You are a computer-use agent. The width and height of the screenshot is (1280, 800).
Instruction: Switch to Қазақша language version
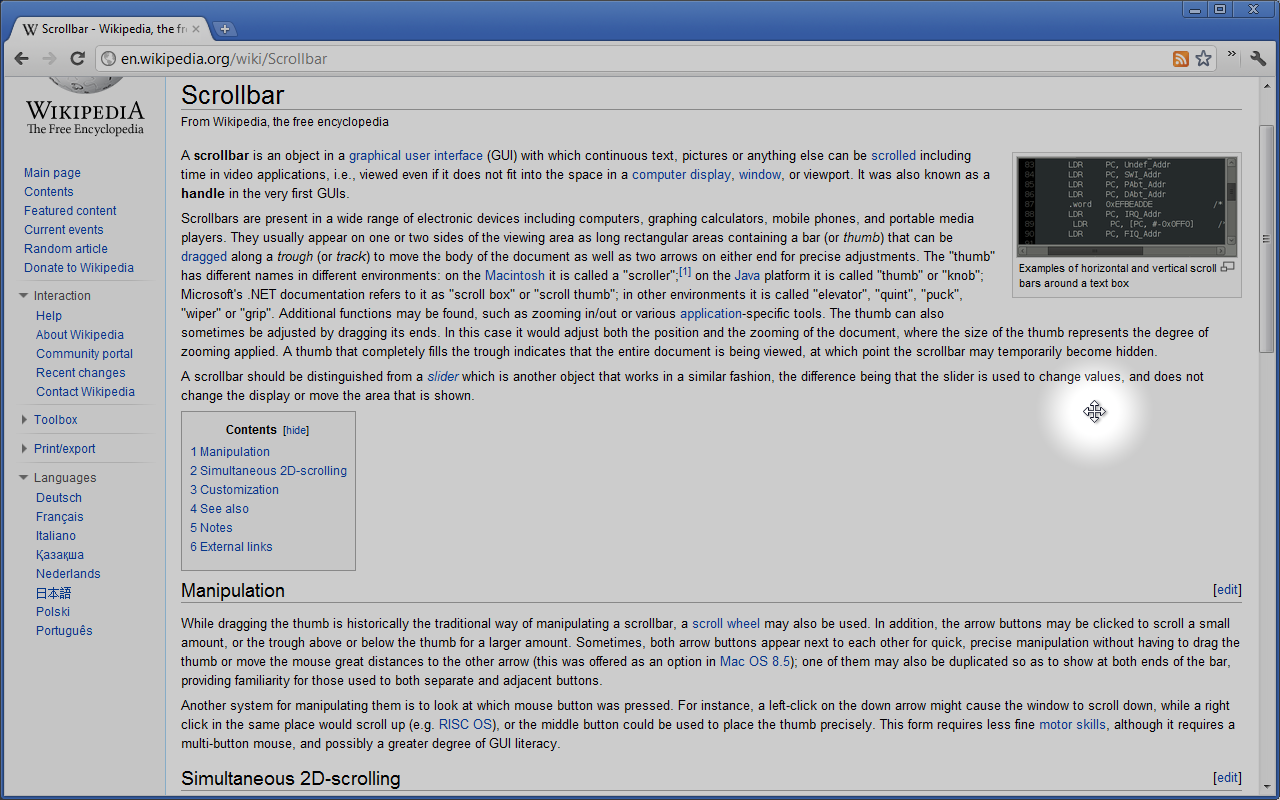click(x=60, y=555)
